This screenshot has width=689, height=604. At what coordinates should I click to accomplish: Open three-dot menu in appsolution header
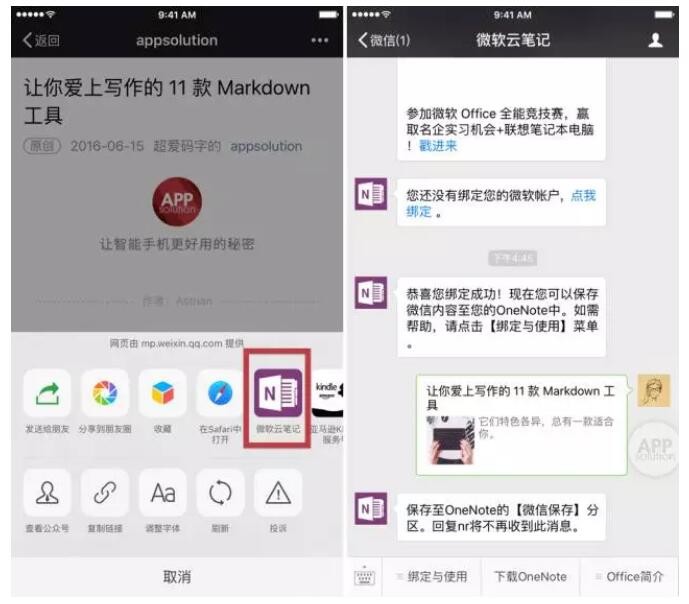click(319, 40)
